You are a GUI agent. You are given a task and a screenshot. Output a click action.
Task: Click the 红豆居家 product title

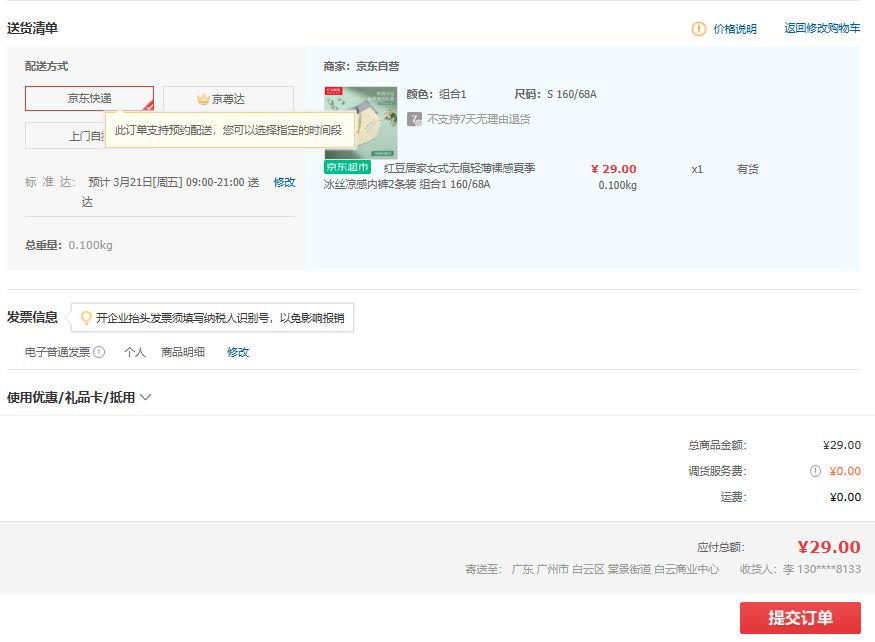click(x=459, y=168)
